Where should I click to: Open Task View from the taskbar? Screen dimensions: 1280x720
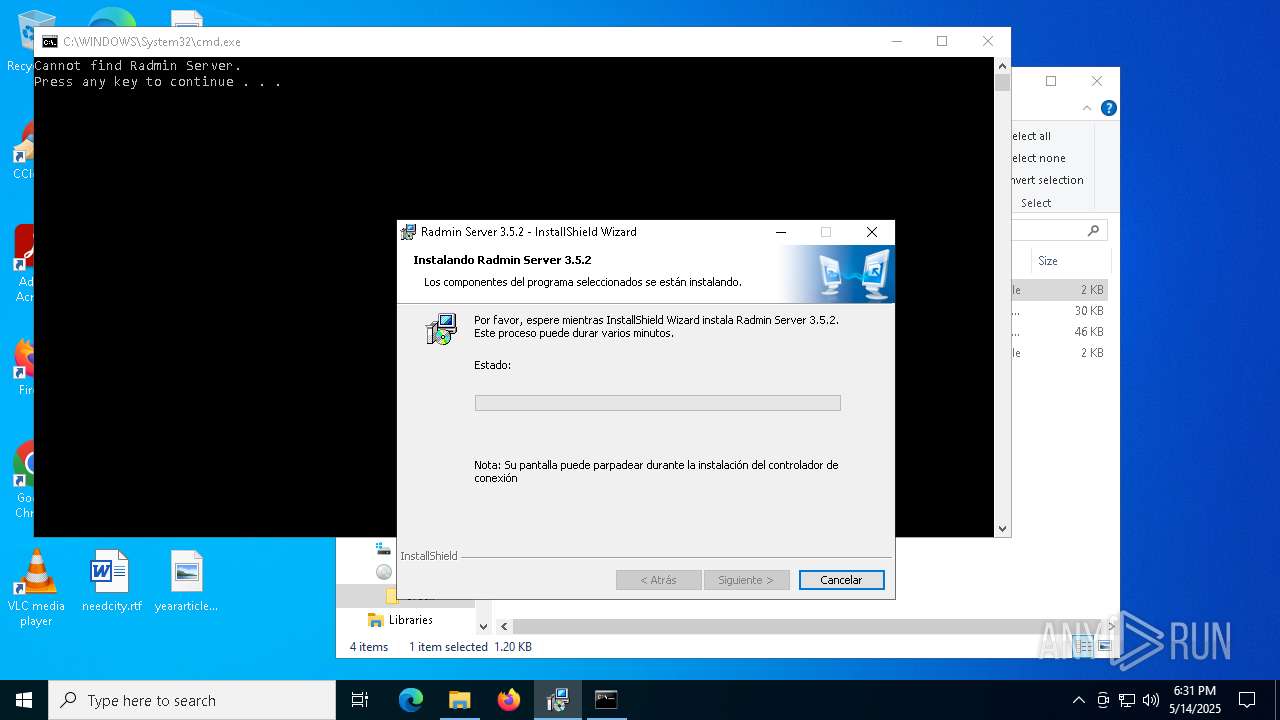tap(360, 700)
